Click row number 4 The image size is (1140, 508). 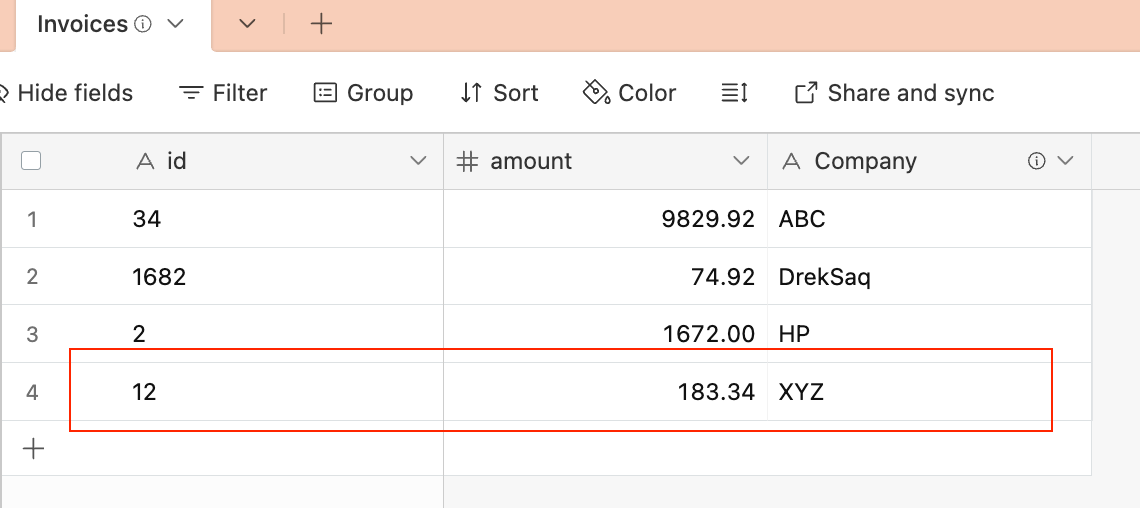click(x=31, y=392)
